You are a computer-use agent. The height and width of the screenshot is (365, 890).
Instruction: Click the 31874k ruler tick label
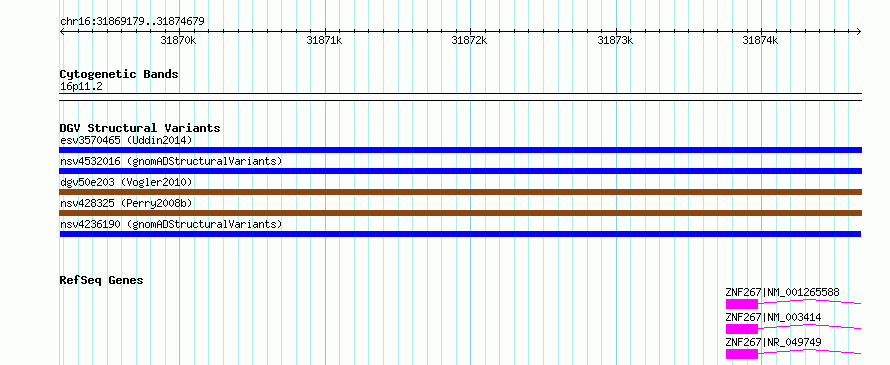tap(761, 40)
